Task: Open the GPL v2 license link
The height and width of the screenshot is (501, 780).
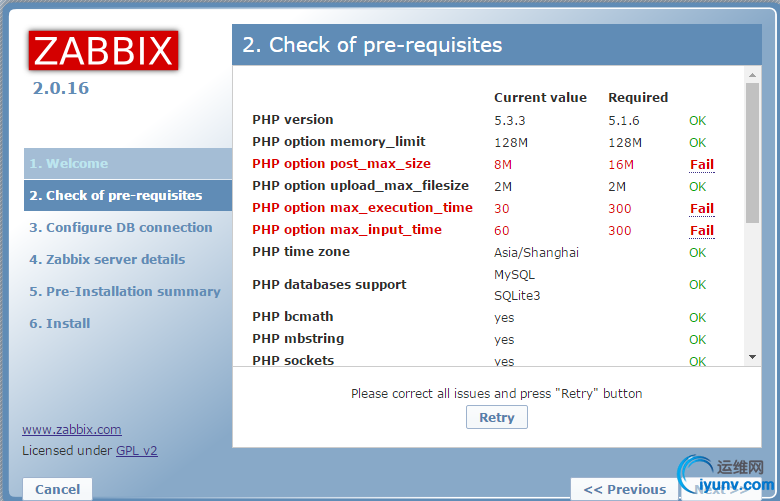Action: coord(137,451)
